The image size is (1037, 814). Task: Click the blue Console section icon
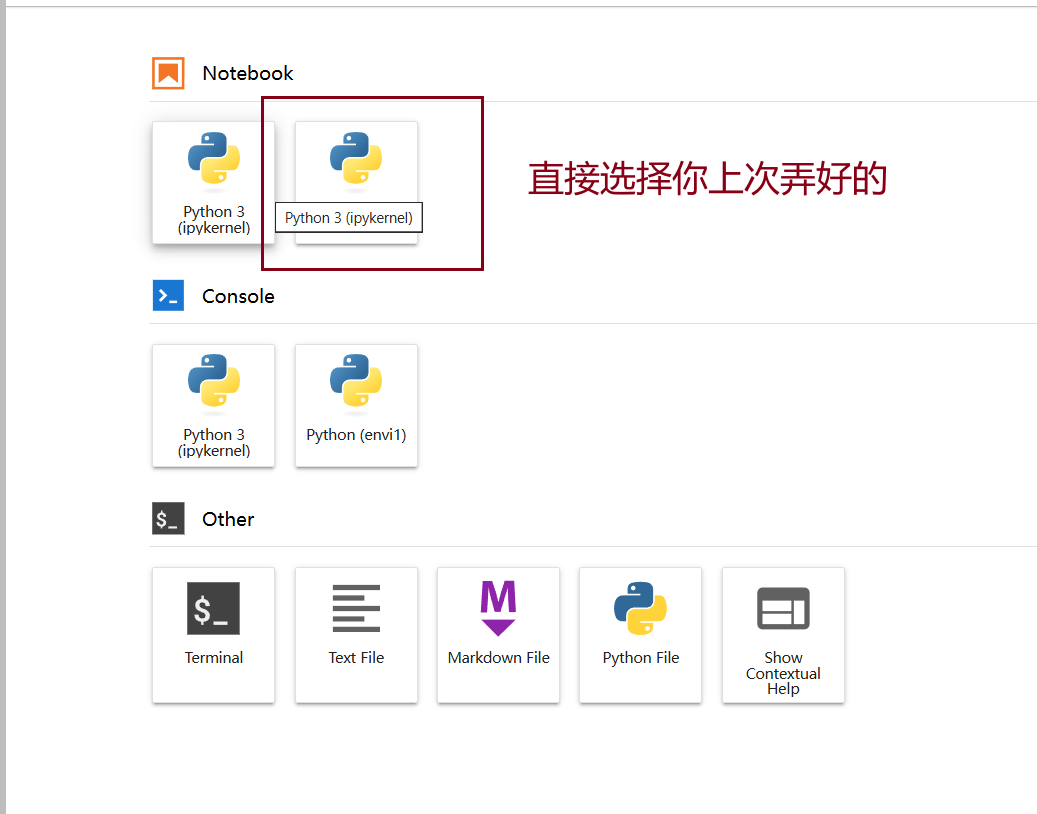168,296
